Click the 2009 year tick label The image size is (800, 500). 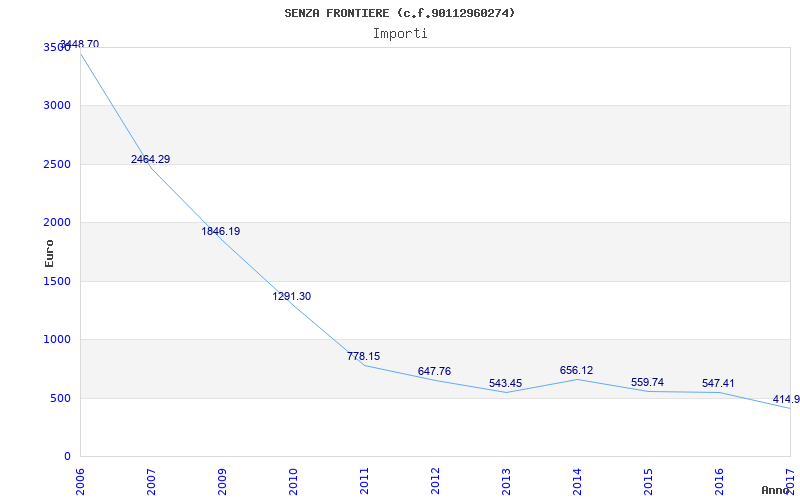click(x=222, y=480)
